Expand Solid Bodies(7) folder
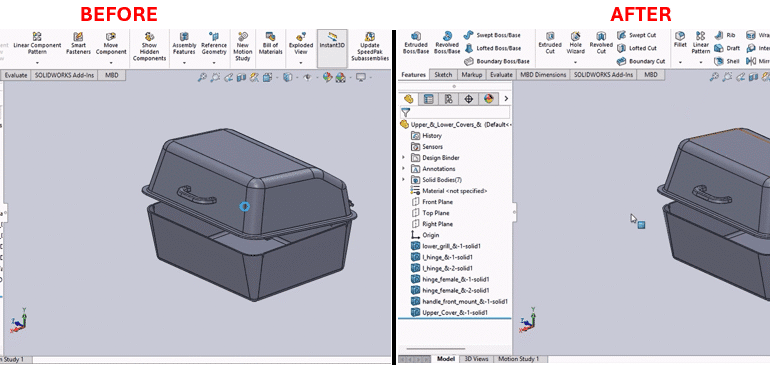 click(404, 180)
